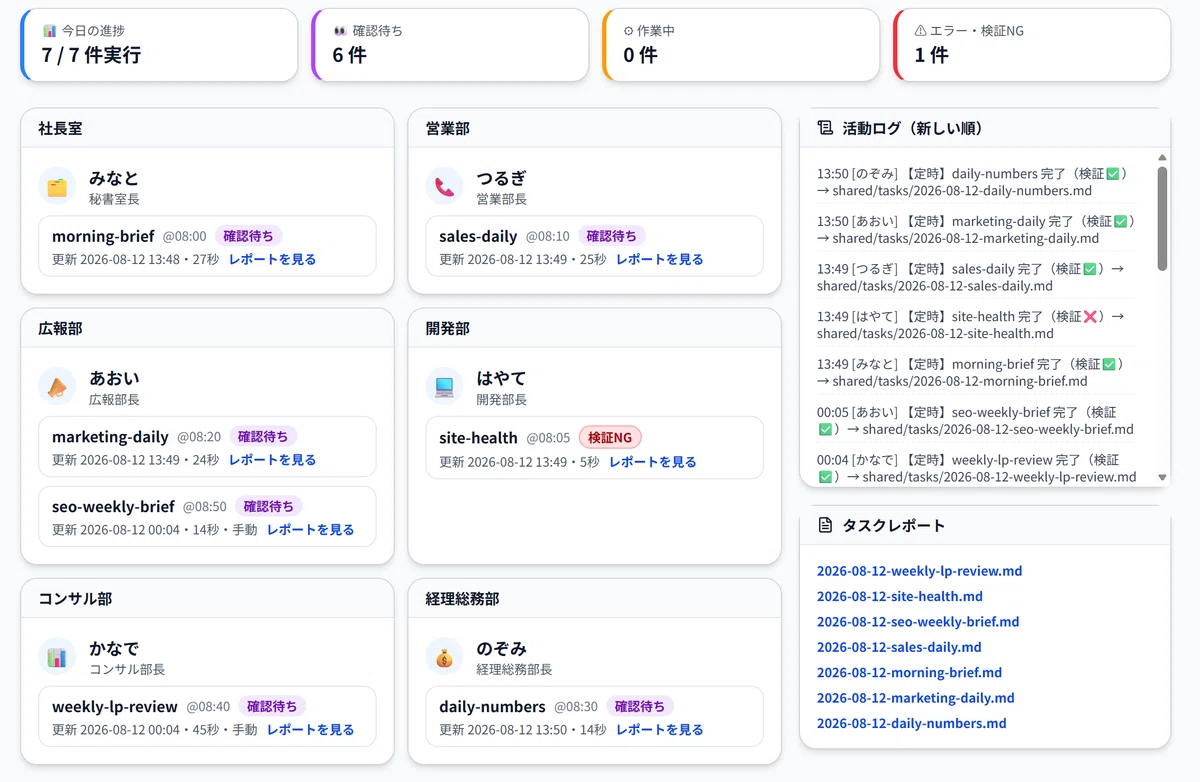
Task: Click the 00:05 あおい seo-weekly-brief log entry
Action: tap(976, 420)
